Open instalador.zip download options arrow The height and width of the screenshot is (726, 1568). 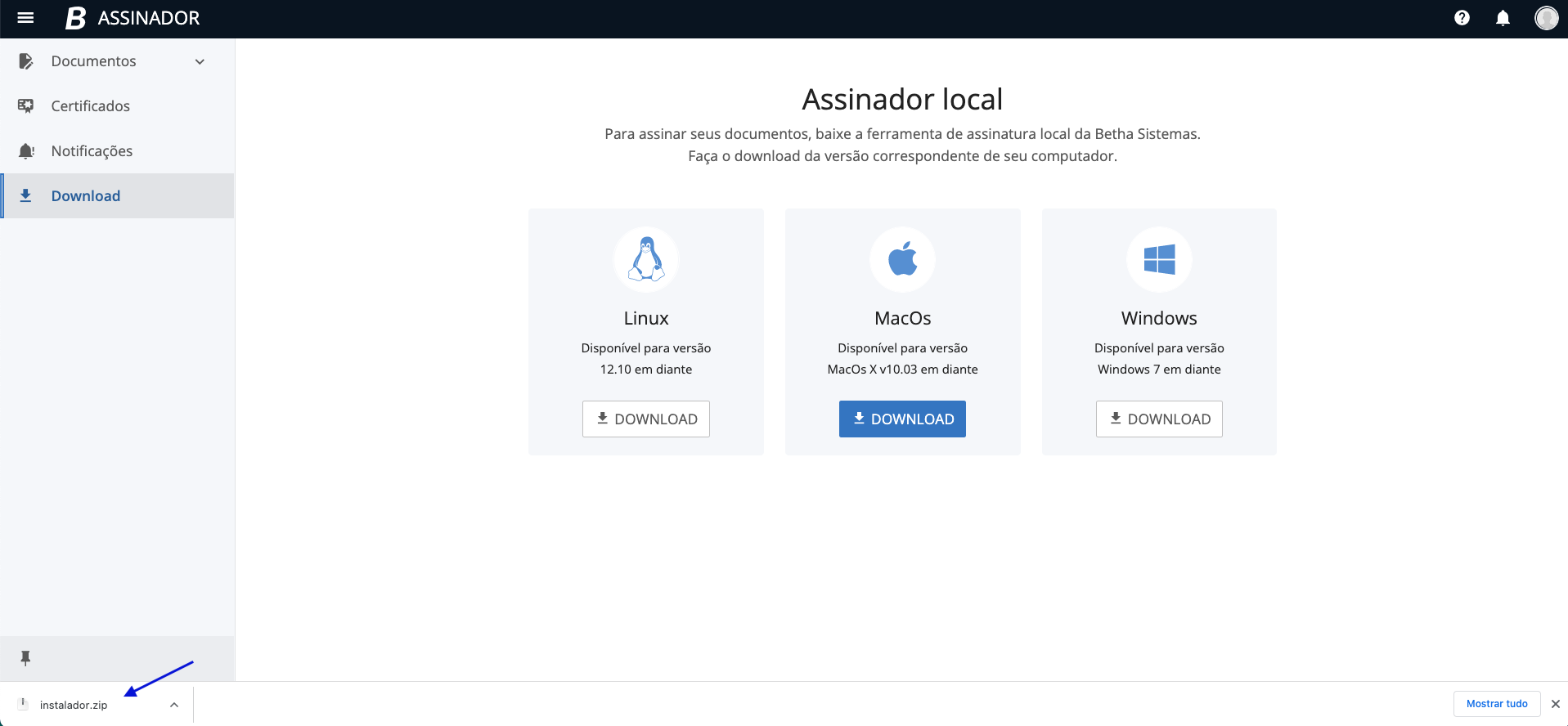point(174,705)
